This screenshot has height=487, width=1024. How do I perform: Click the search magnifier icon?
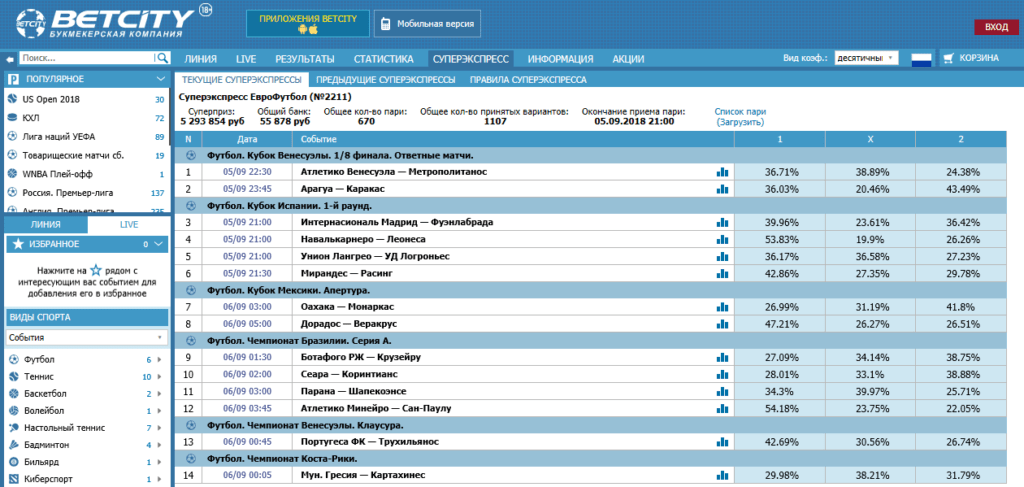161,58
